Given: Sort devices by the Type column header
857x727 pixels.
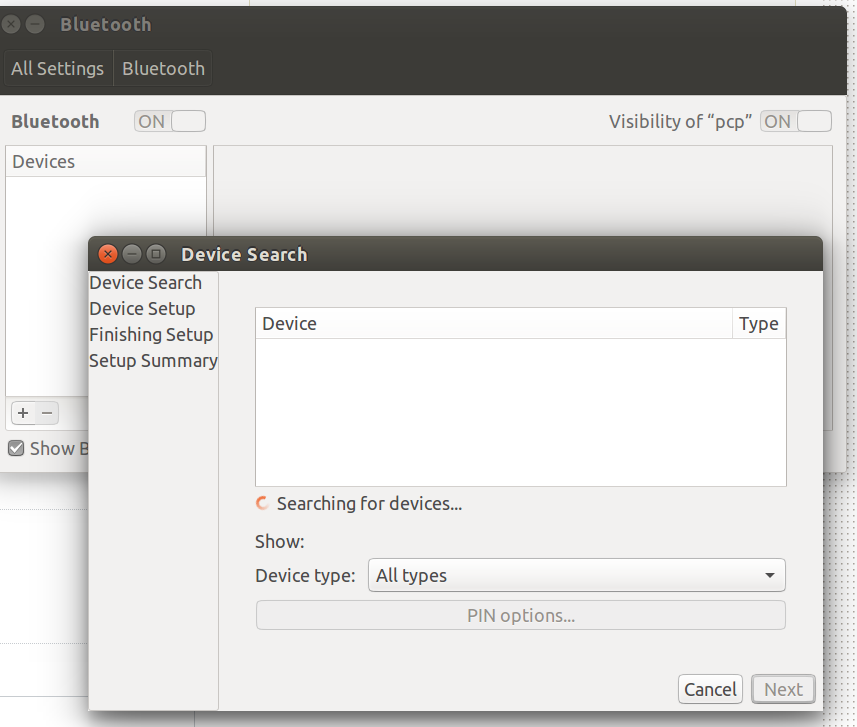Looking at the screenshot, I should click(x=758, y=324).
